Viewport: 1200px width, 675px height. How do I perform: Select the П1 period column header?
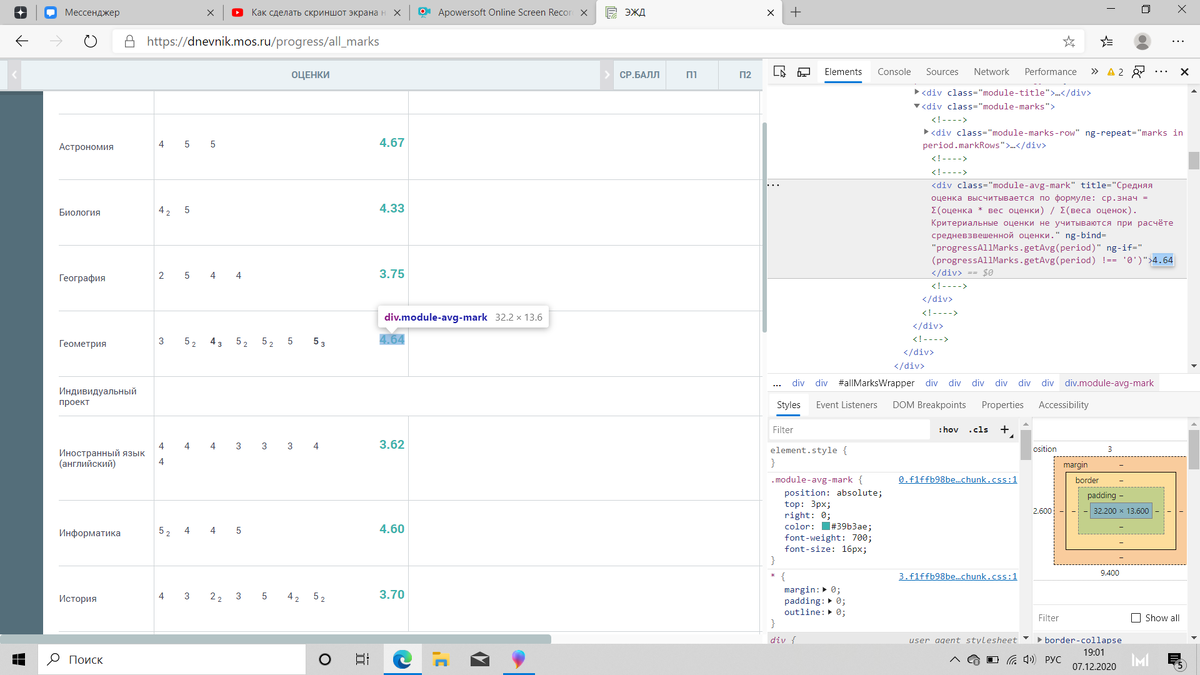point(691,75)
